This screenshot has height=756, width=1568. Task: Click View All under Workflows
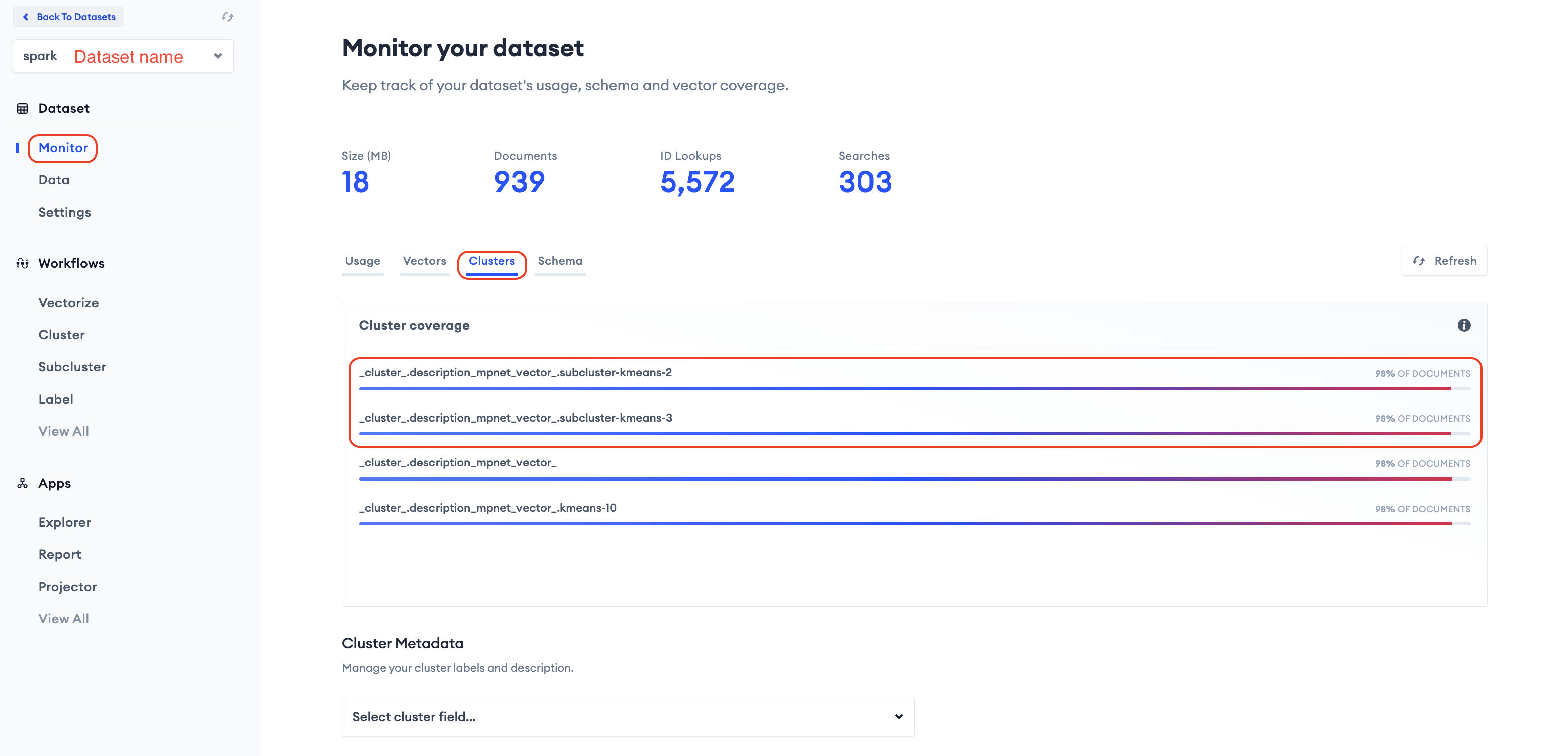click(x=63, y=431)
